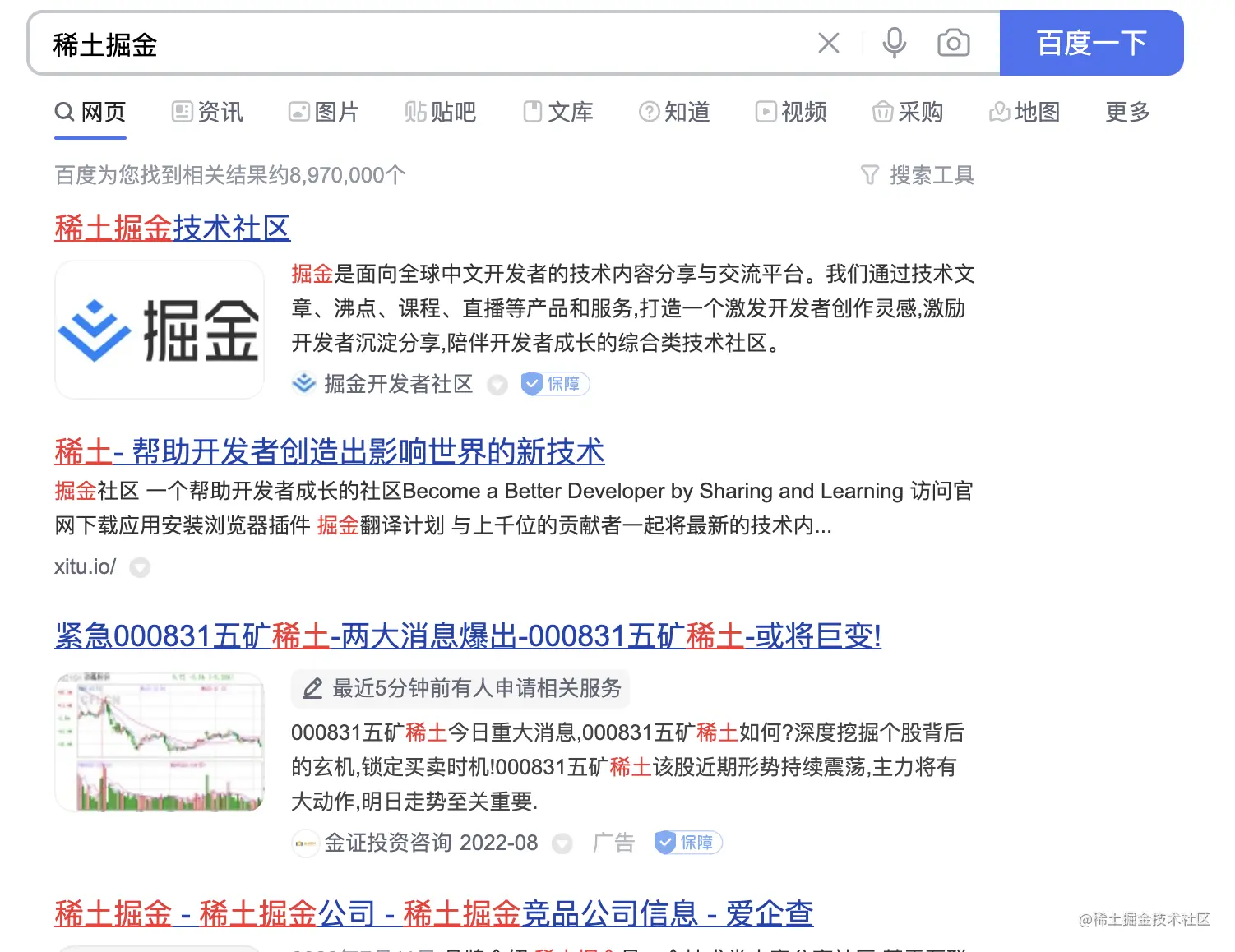The image size is (1235, 952).
Task: Click the stock chart thumbnail
Action: [x=160, y=742]
